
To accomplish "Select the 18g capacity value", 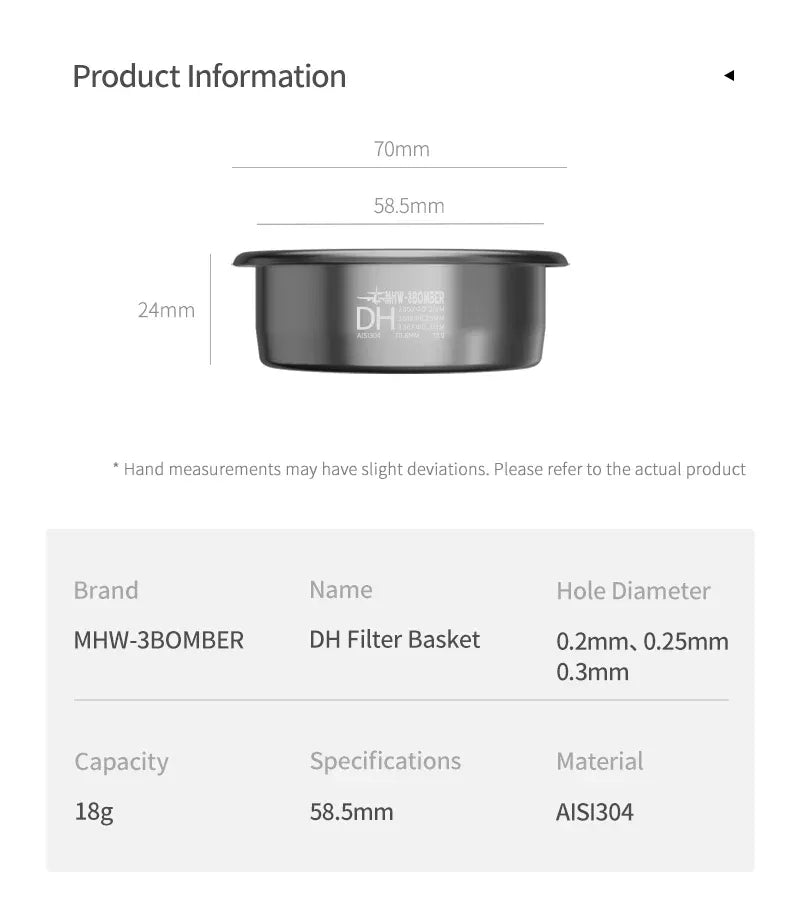I will (94, 811).
